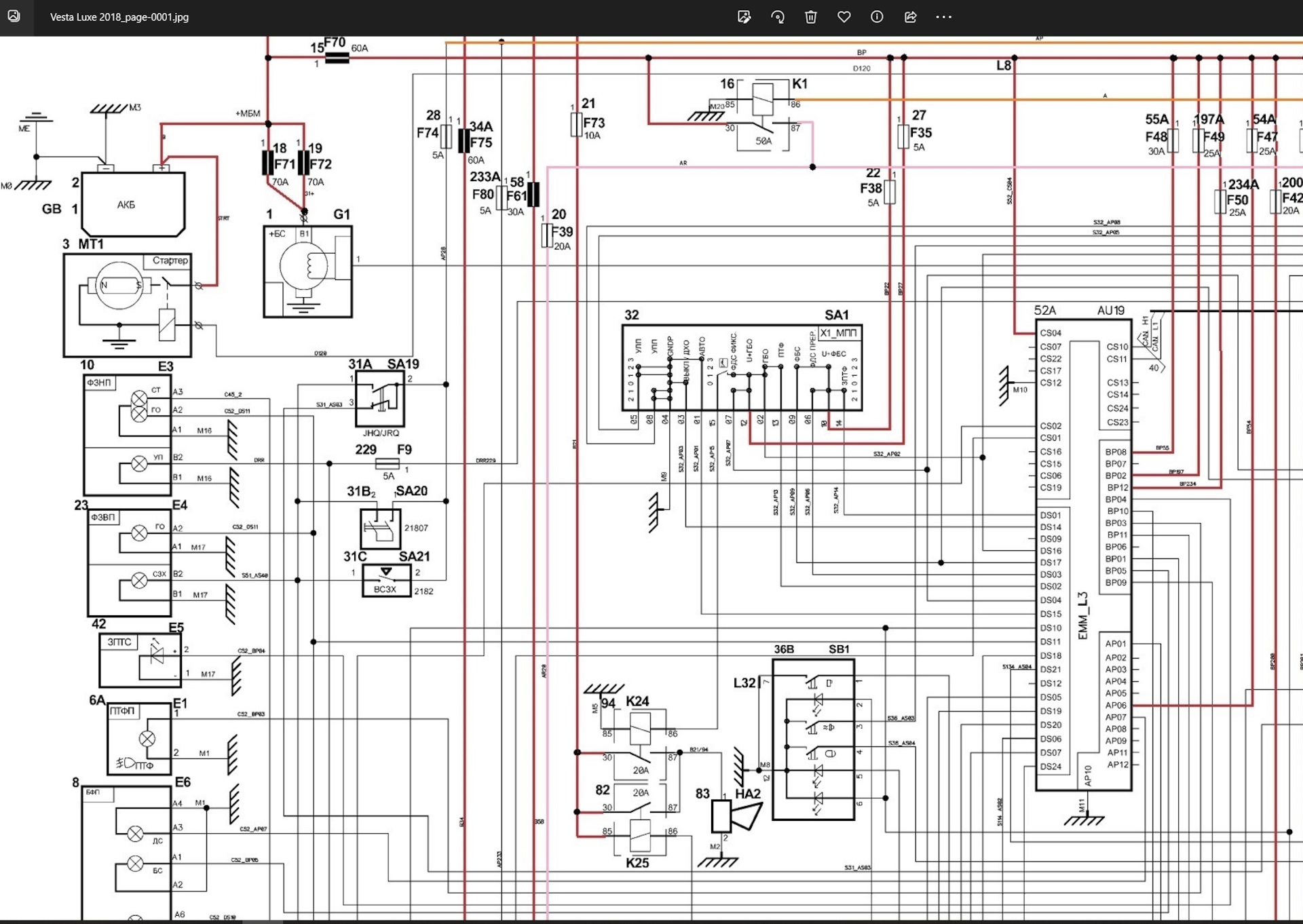Click the F70 60A fuse at top
Screen dimensions: 1303x924
coord(337,58)
